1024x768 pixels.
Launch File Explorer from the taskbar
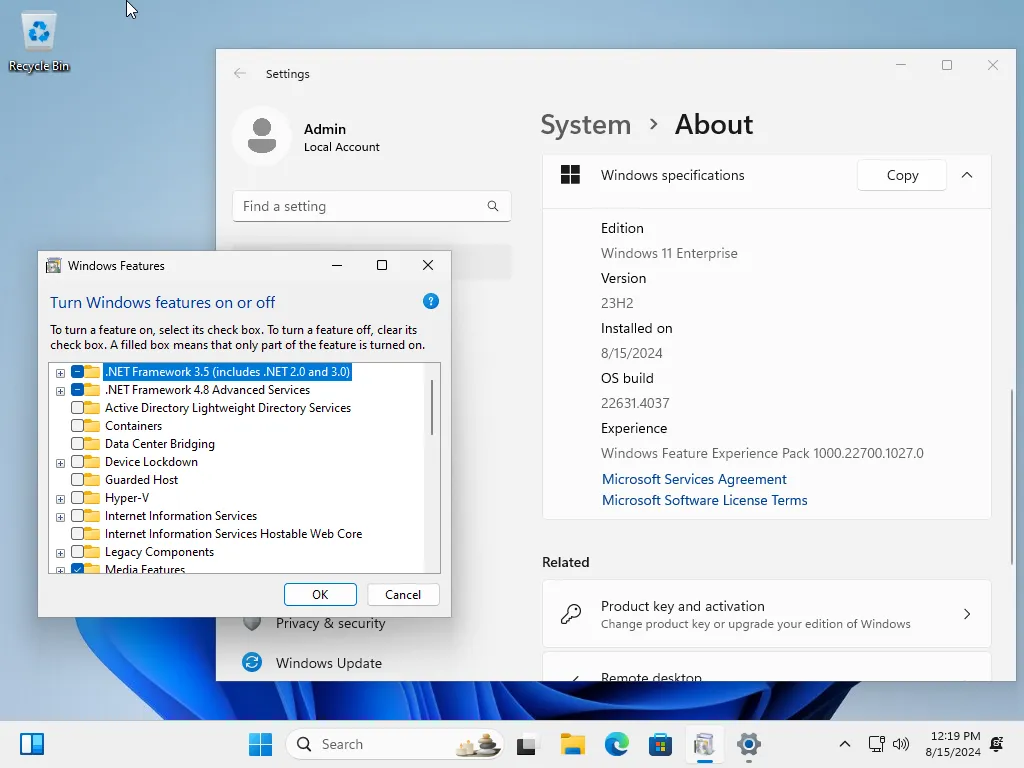point(572,744)
